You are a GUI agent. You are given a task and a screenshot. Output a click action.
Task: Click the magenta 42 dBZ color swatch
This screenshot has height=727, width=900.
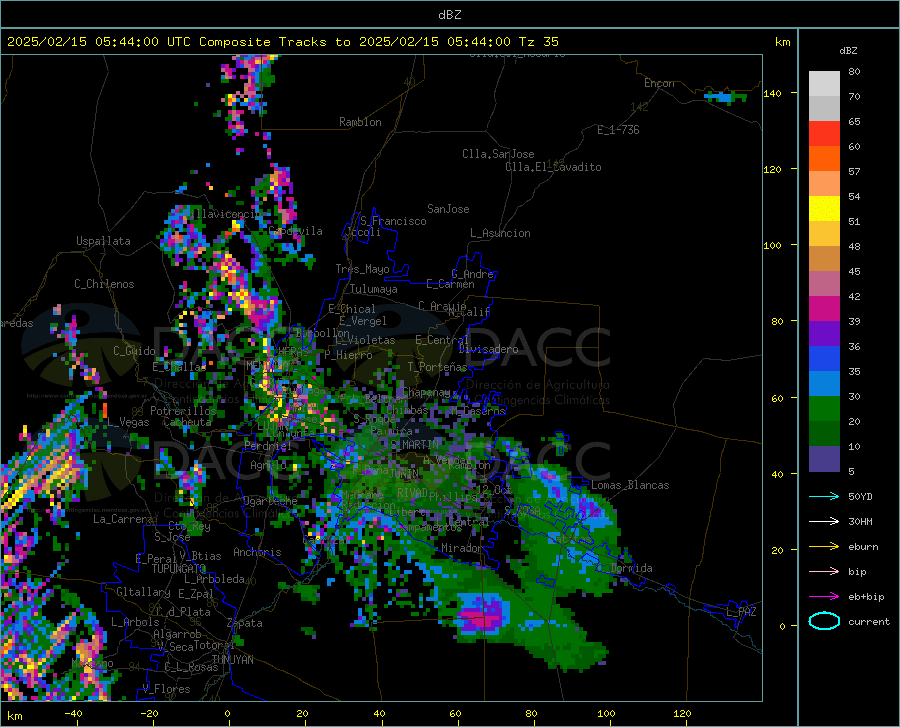pyautogui.click(x=824, y=309)
